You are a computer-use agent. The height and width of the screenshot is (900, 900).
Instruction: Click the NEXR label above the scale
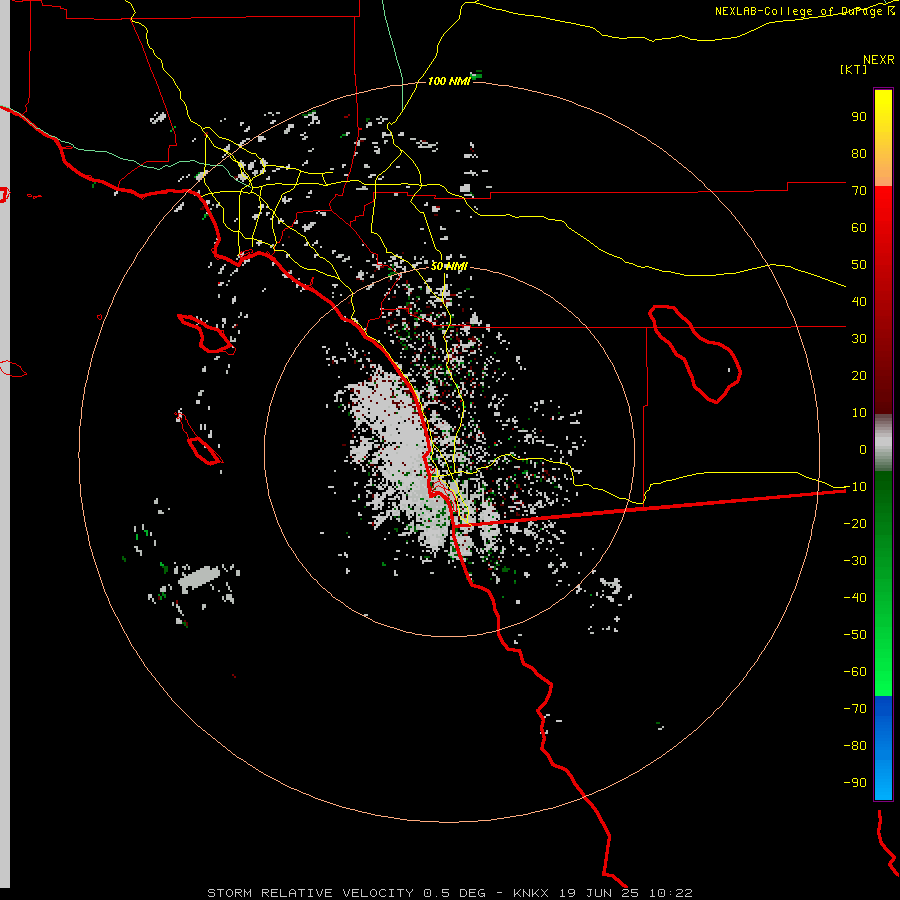879,60
